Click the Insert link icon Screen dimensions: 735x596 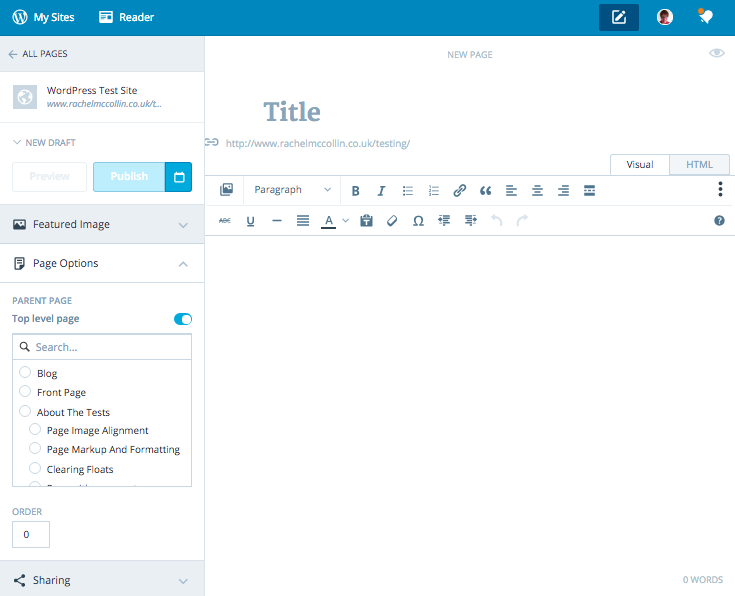(459, 190)
